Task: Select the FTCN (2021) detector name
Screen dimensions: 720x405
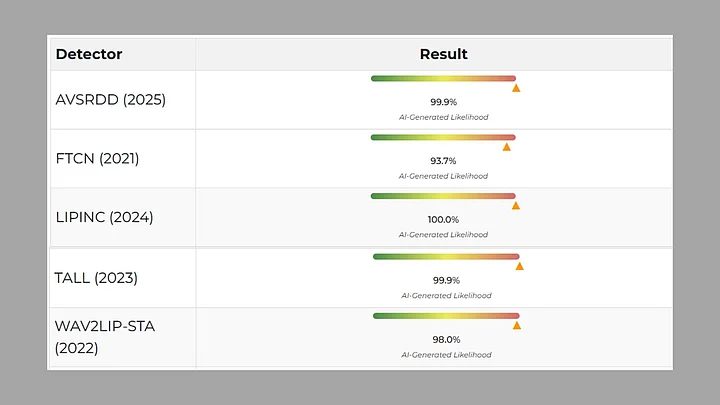Action: 97,158
